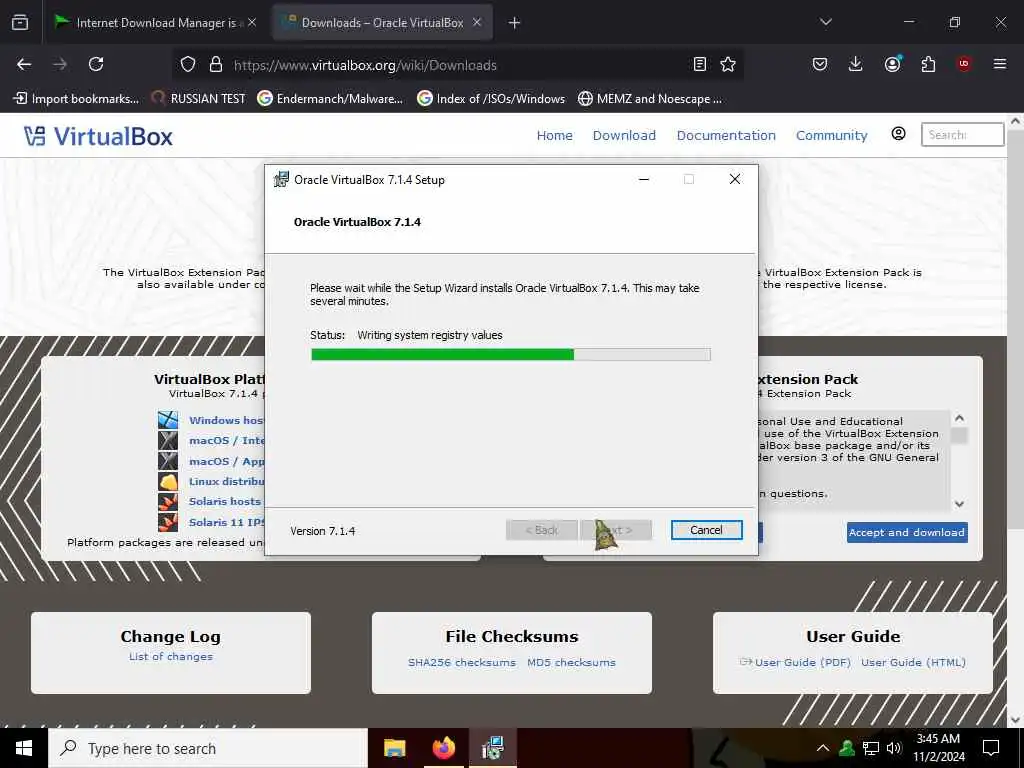
Task: Open the Import bookmarks toolbar item
Action: click(76, 99)
